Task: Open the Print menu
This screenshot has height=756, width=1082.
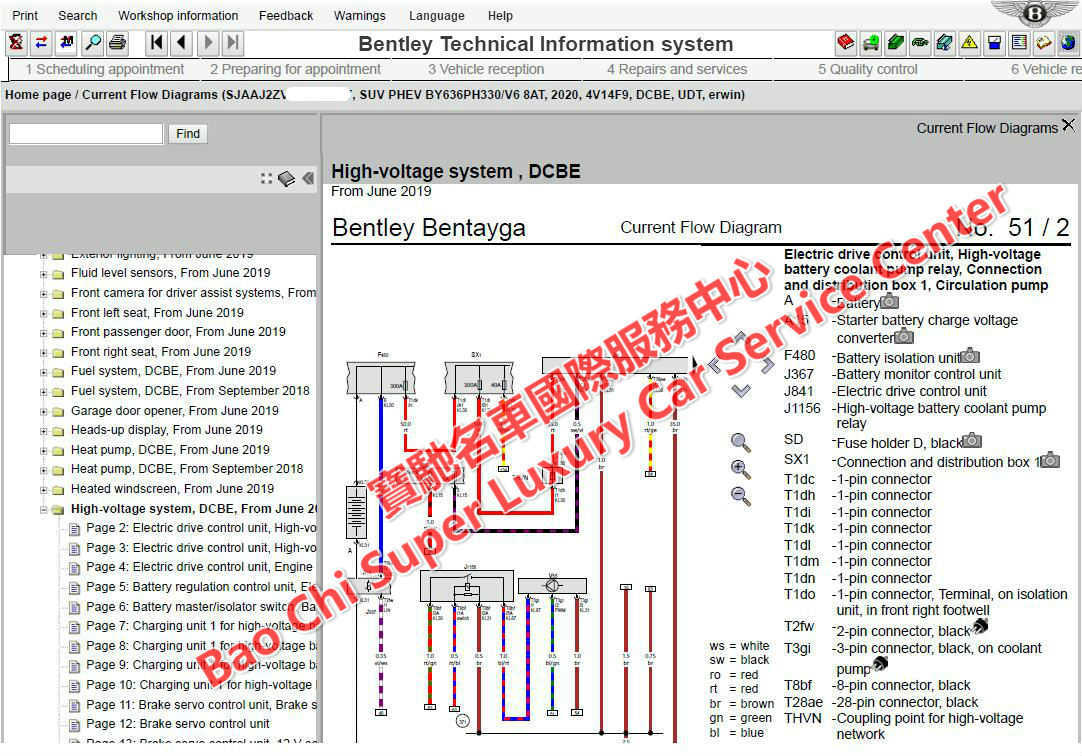Action: 25,15
